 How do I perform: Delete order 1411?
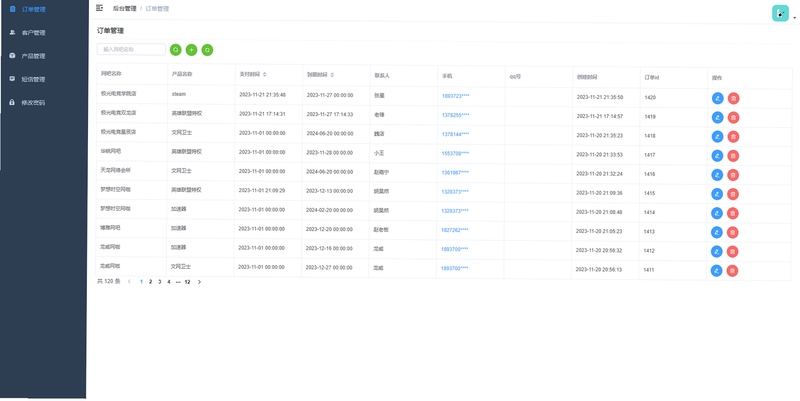tap(732, 270)
